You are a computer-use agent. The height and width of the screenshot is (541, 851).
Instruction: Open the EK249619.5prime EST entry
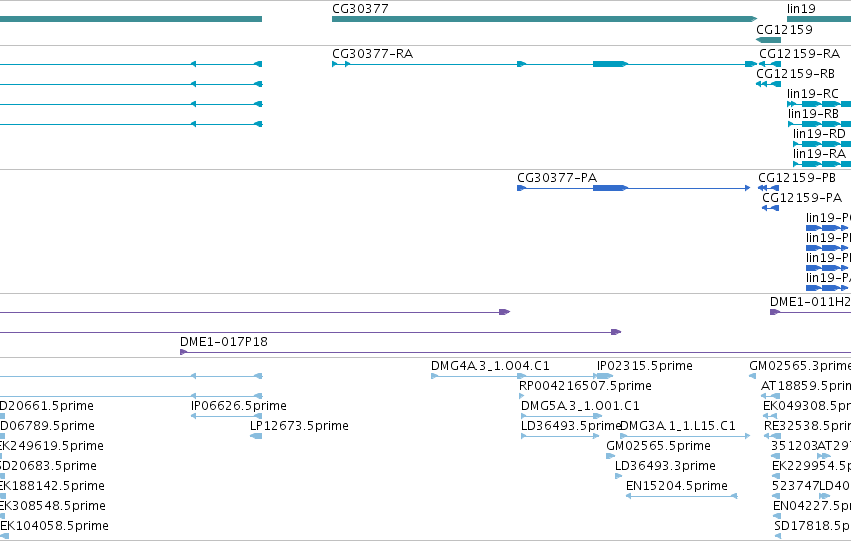click(x=52, y=446)
